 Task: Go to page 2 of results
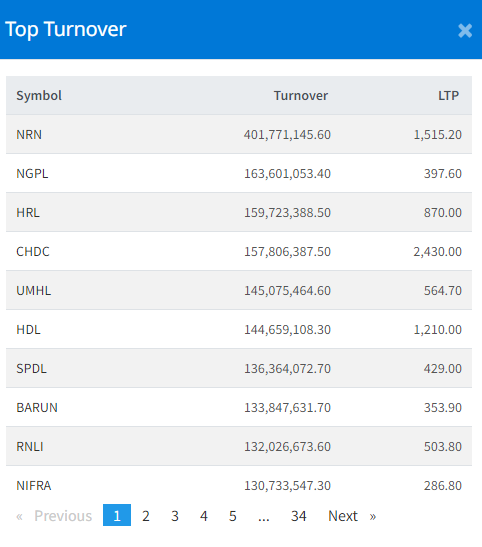pos(146,516)
